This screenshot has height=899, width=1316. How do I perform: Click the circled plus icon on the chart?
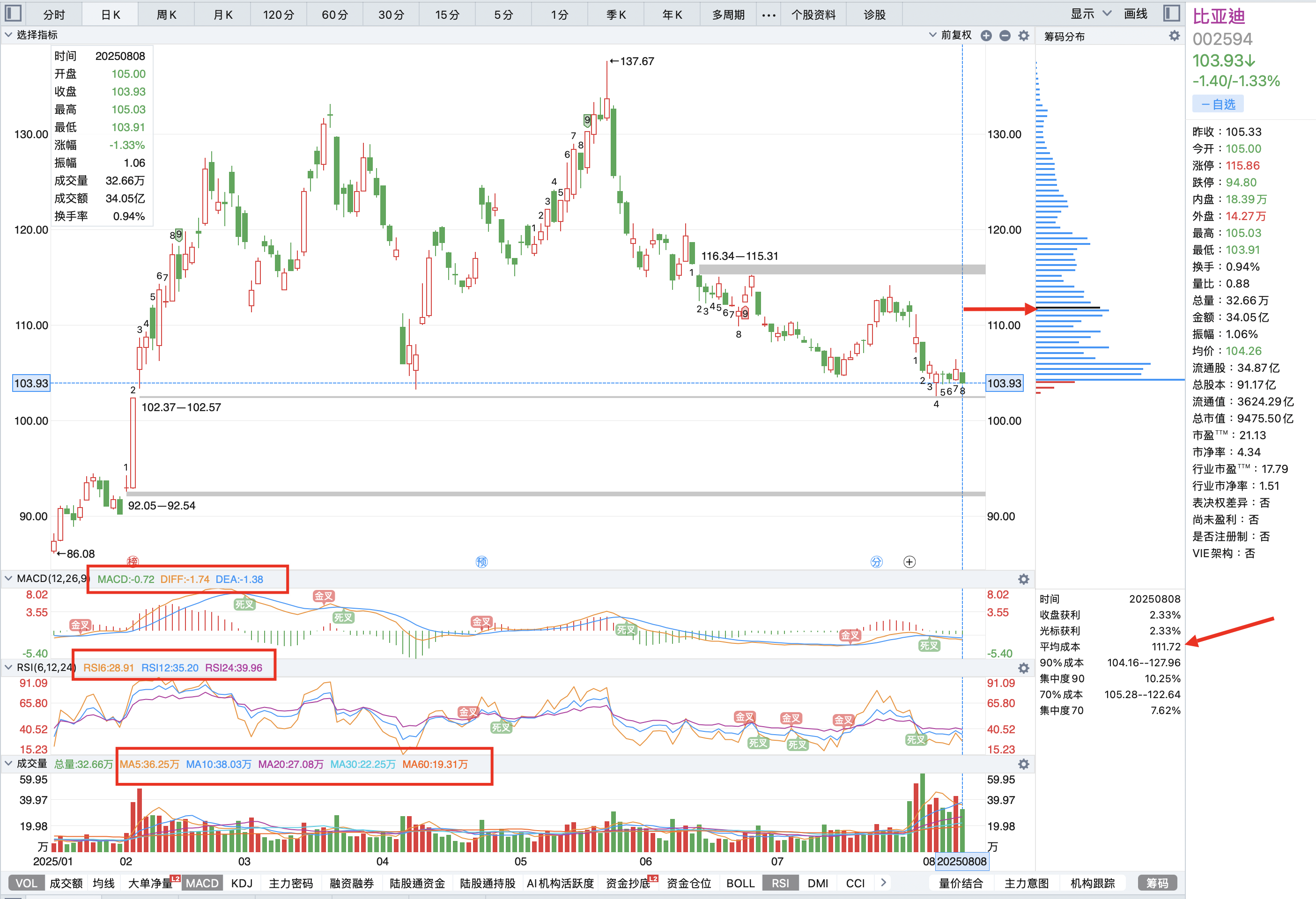tap(909, 561)
